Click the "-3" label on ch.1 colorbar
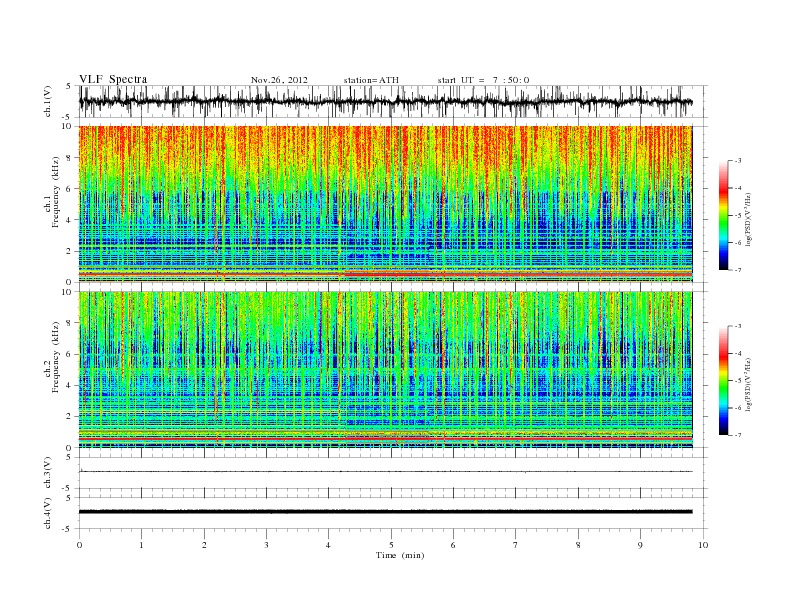This screenshot has height=612, width=792. tap(737, 161)
